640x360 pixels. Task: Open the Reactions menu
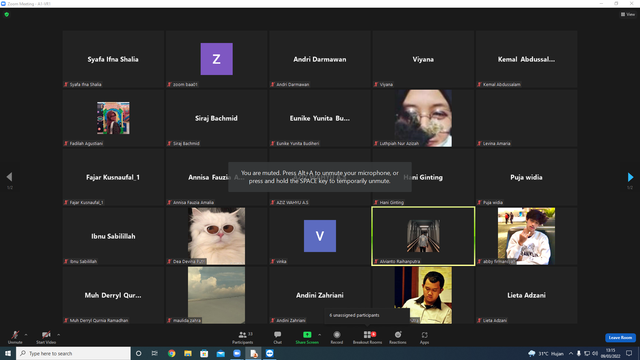click(398, 337)
